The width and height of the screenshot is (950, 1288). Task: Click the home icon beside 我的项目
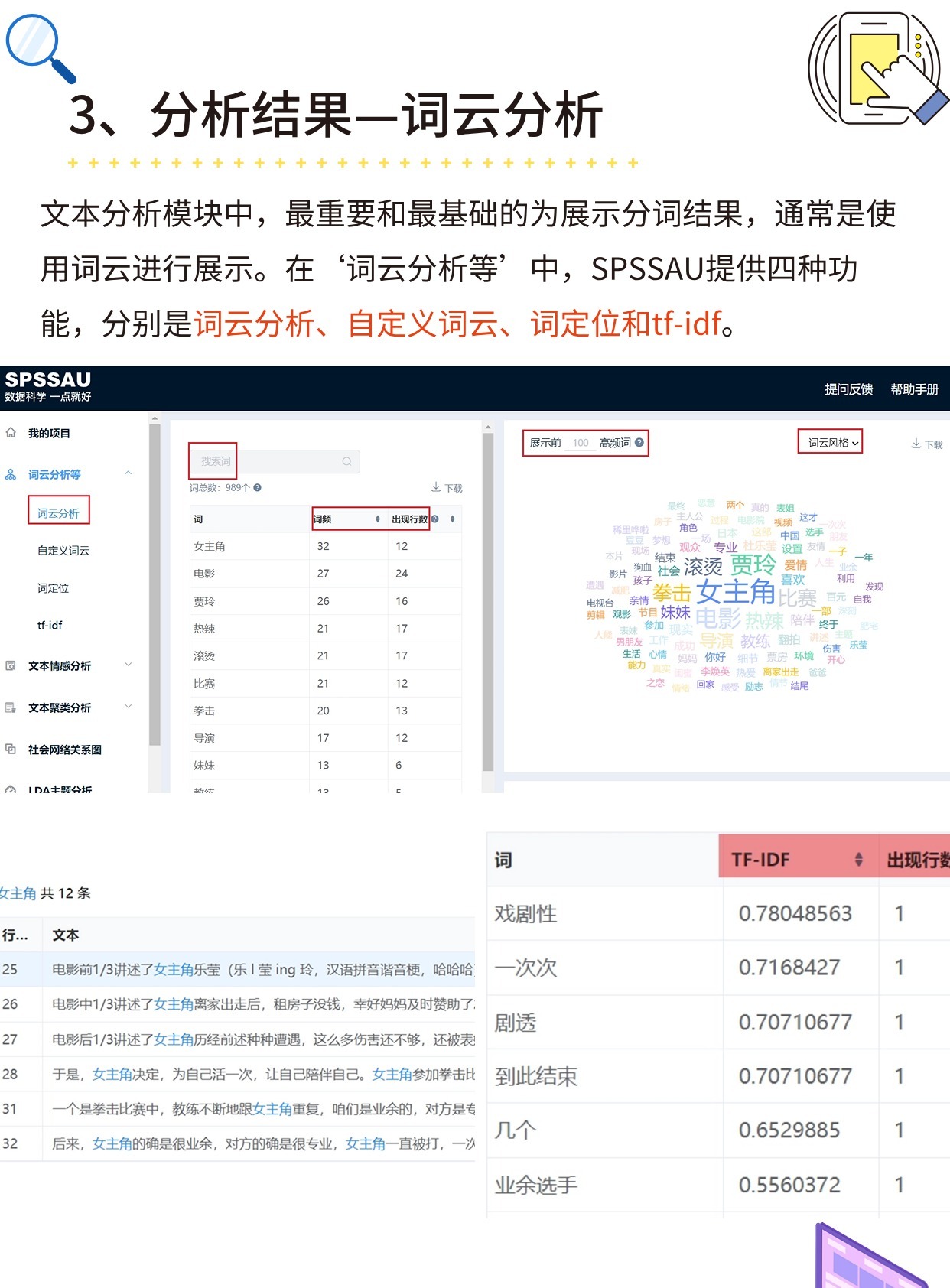click(x=11, y=433)
